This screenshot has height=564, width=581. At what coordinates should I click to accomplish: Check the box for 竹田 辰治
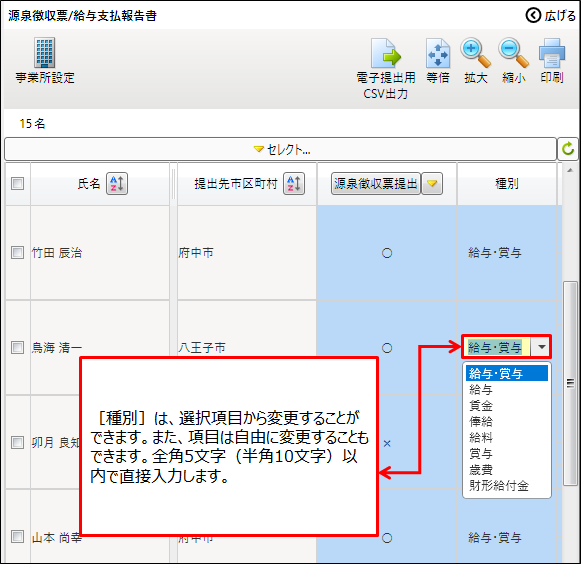click(17, 252)
